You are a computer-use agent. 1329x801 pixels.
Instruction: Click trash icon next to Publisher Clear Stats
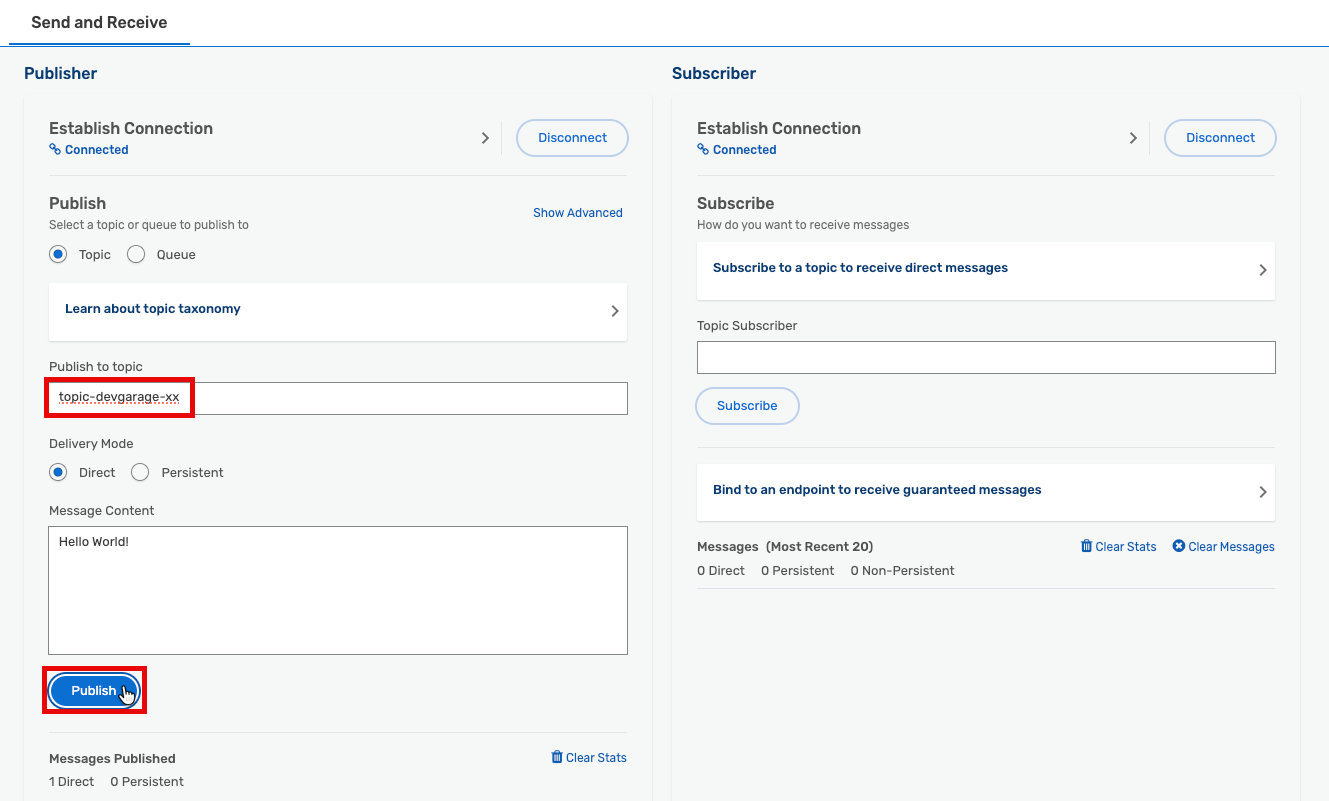click(557, 757)
